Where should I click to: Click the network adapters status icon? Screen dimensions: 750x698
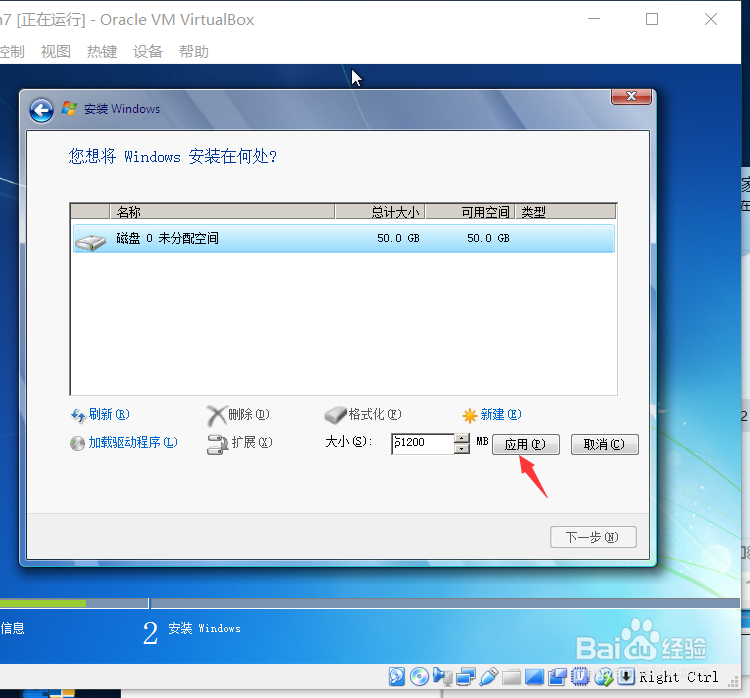point(465,676)
